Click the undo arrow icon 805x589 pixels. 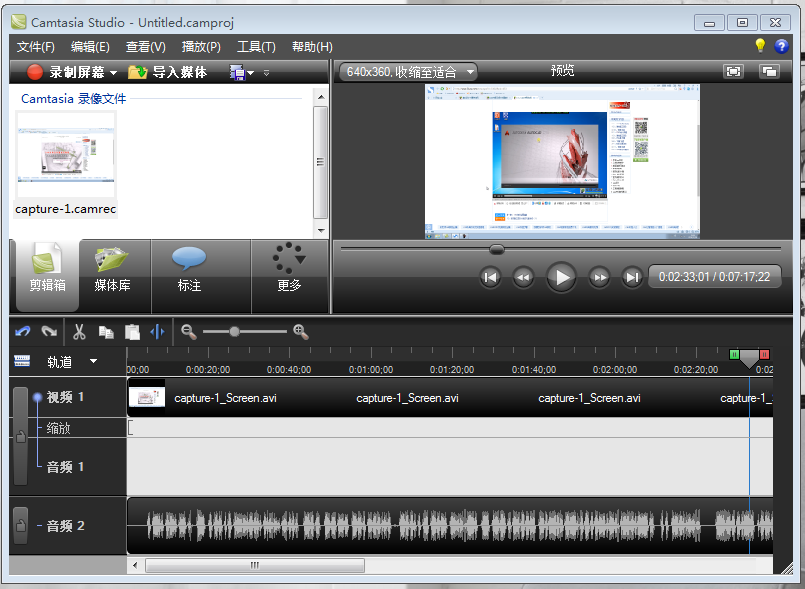[x=23, y=332]
